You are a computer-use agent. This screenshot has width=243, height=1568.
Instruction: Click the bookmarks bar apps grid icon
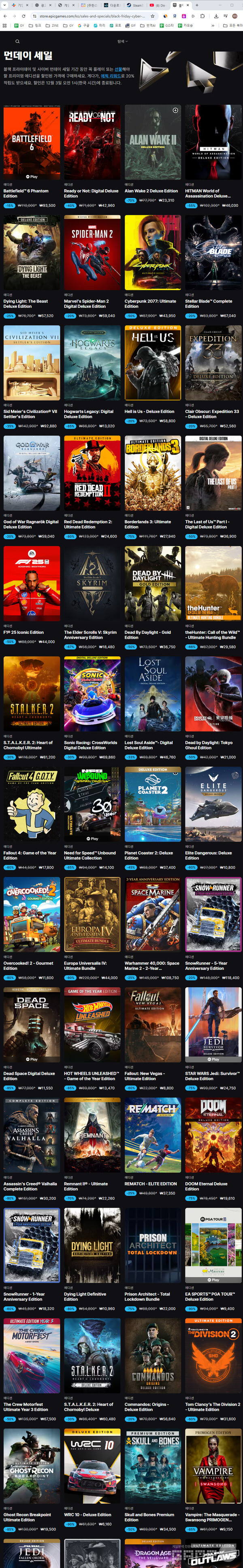(5, 25)
